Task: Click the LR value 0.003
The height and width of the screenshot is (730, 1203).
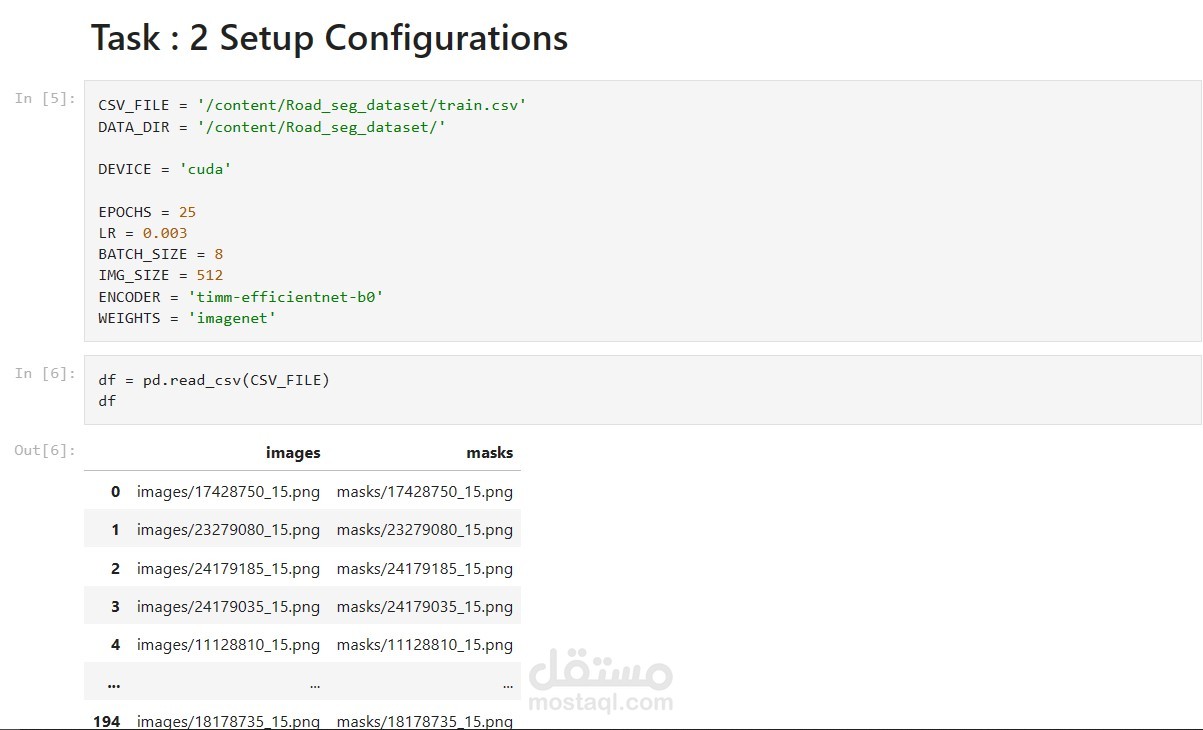Action: point(165,233)
